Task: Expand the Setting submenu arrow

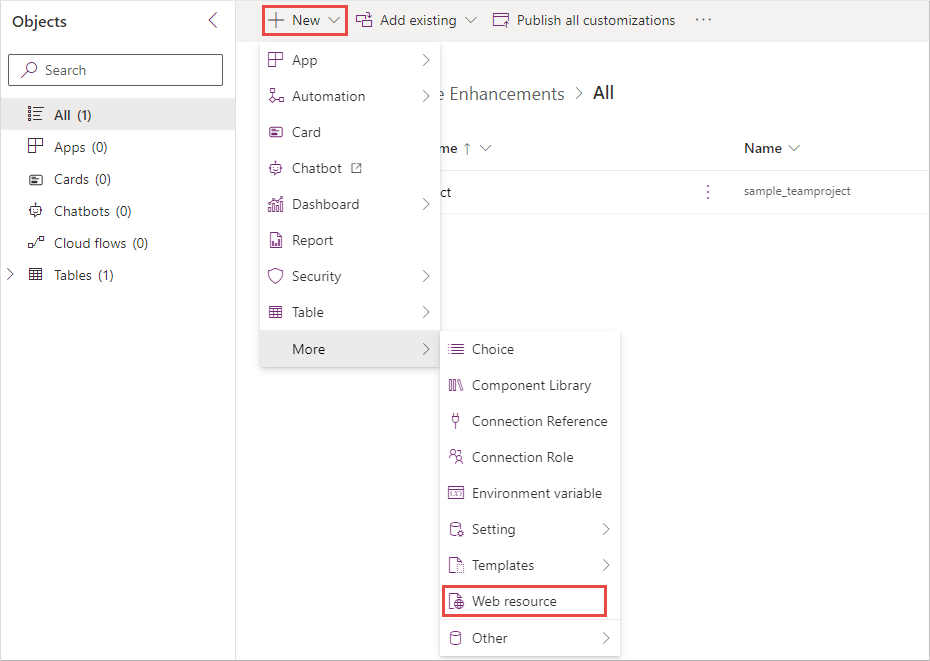Action: click(606, 529)
